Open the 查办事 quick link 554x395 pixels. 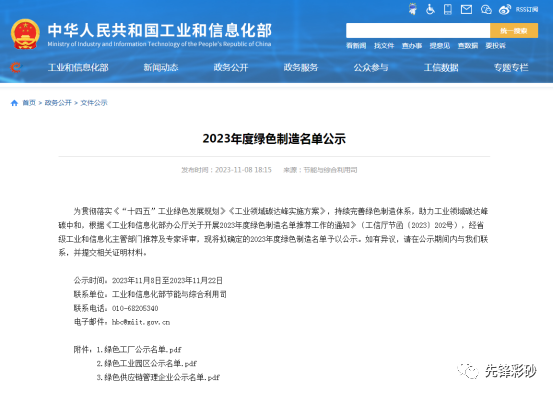[412, 46]
